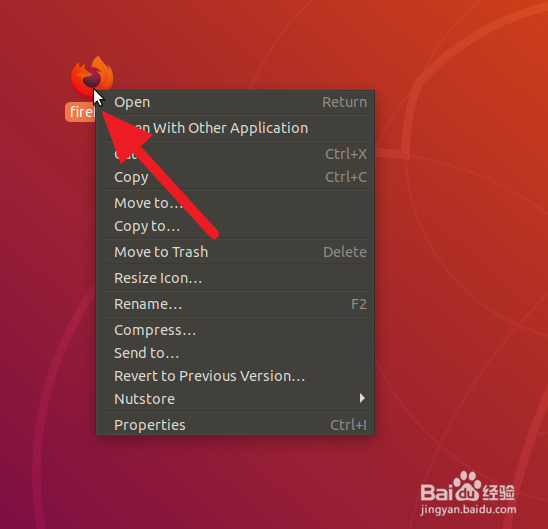Select Open With Other Application

click(x=235, y=128)
